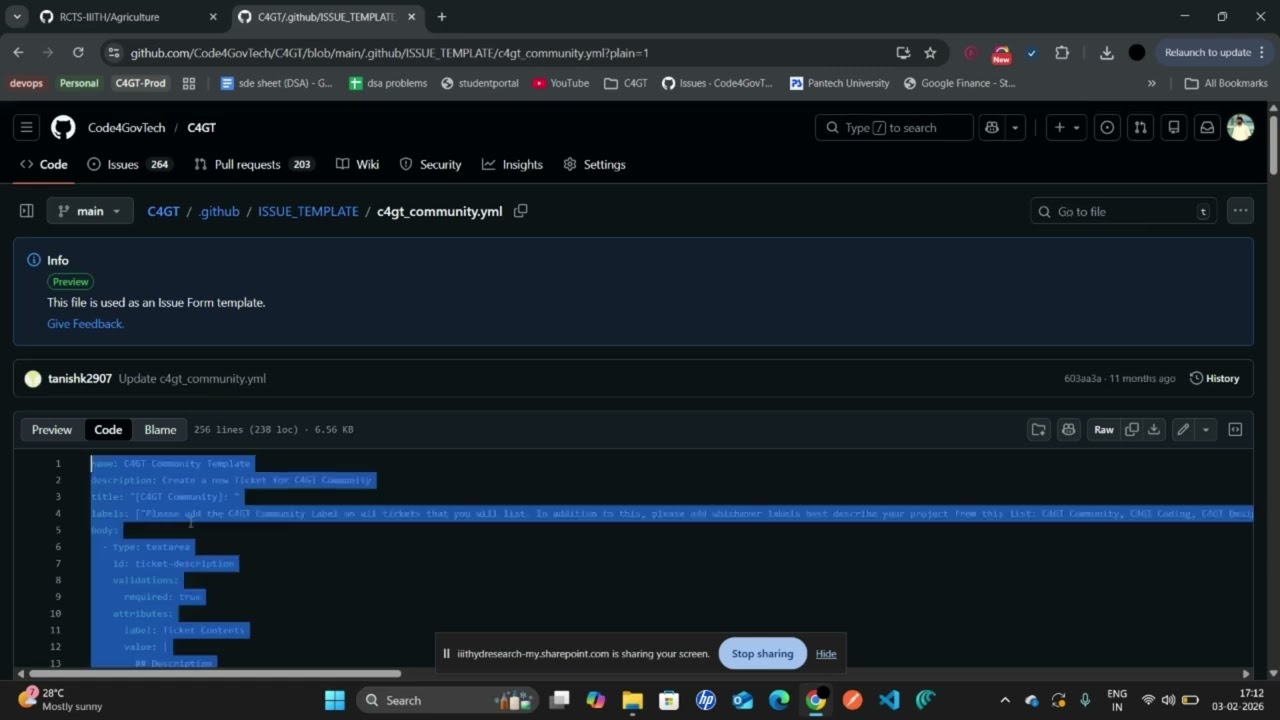Open Copilot chat in the GitHub header

click(992, 127)
